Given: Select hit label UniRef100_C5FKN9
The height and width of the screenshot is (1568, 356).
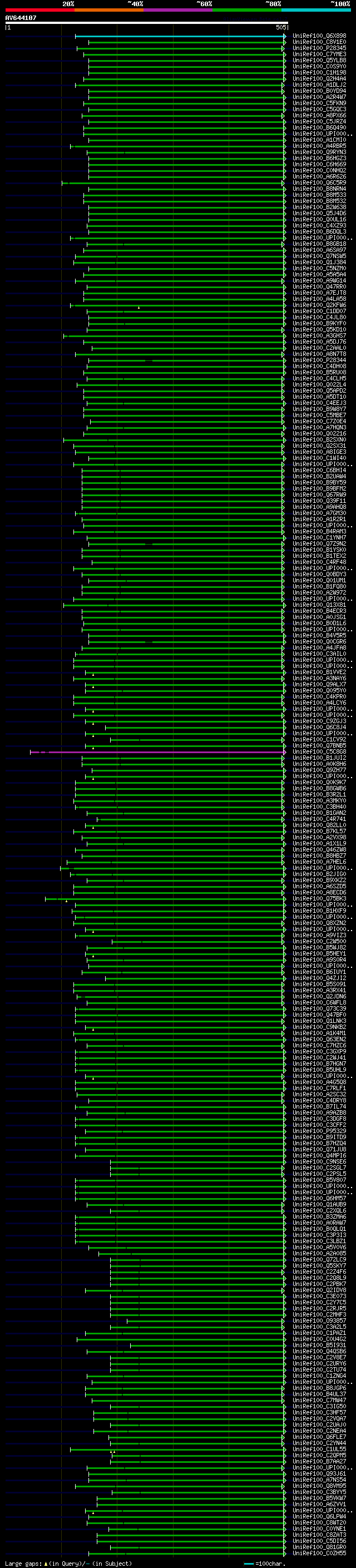Looking at the screenshot, I should tap(319, 103).
